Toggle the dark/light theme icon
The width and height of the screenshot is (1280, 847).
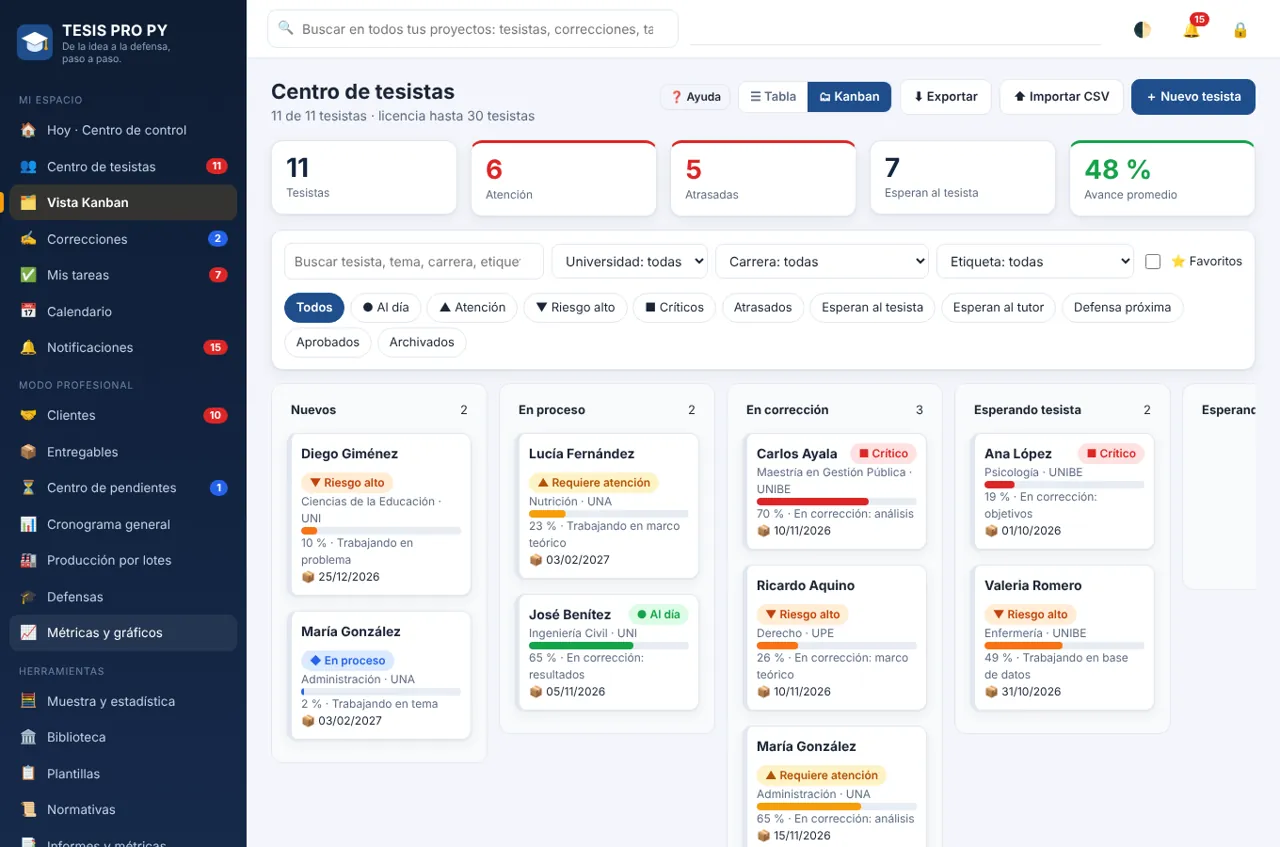1142,30
